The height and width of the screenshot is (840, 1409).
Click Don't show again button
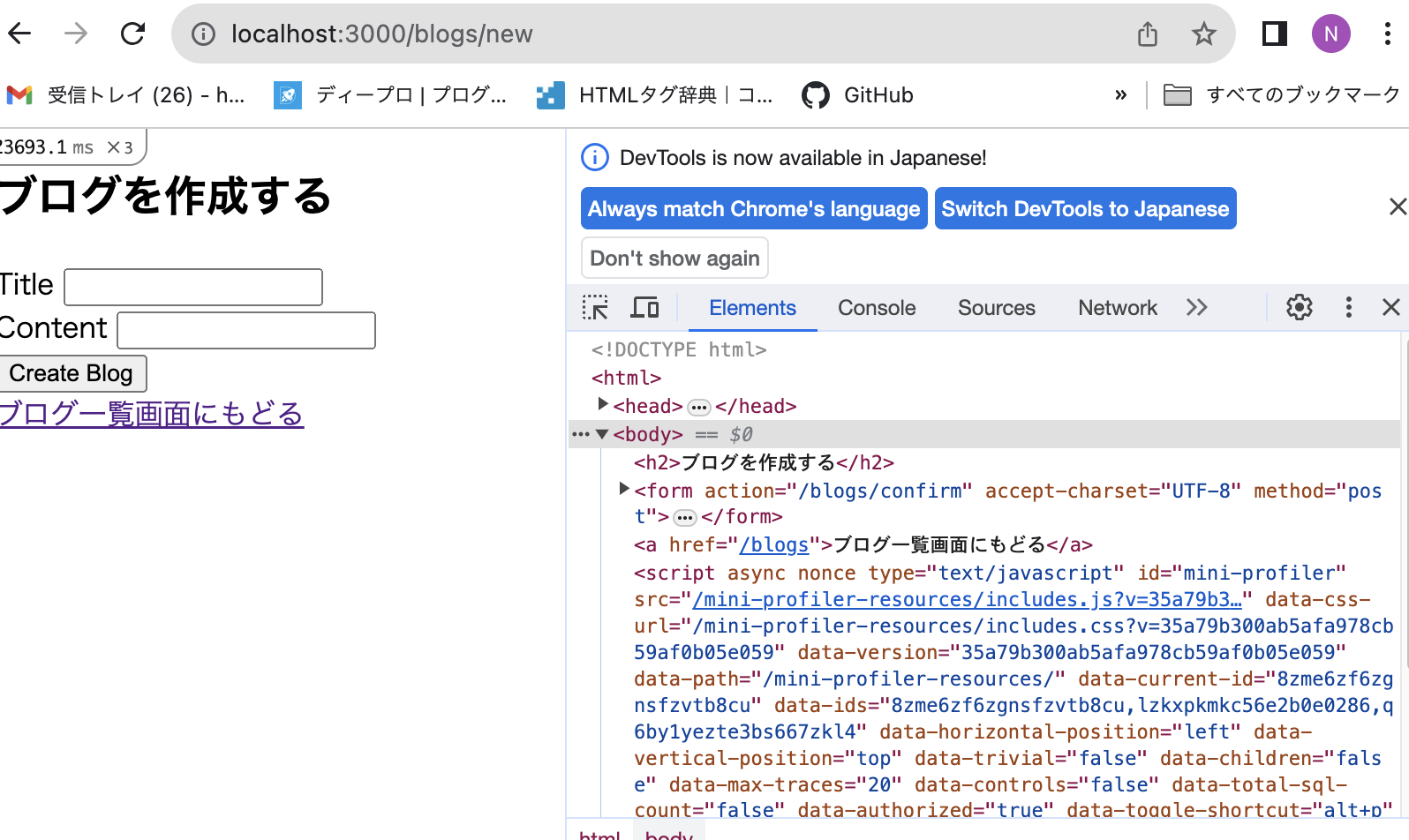click(674, 258)
